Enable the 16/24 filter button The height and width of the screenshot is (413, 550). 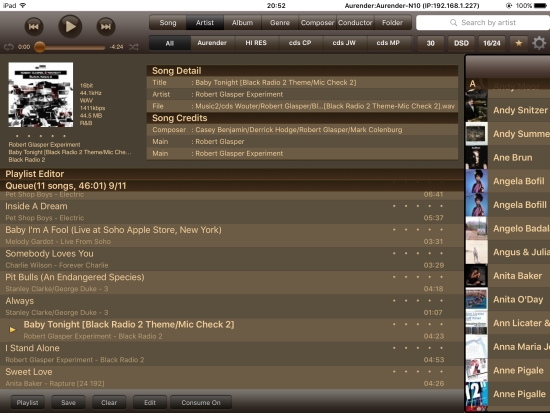492,43
